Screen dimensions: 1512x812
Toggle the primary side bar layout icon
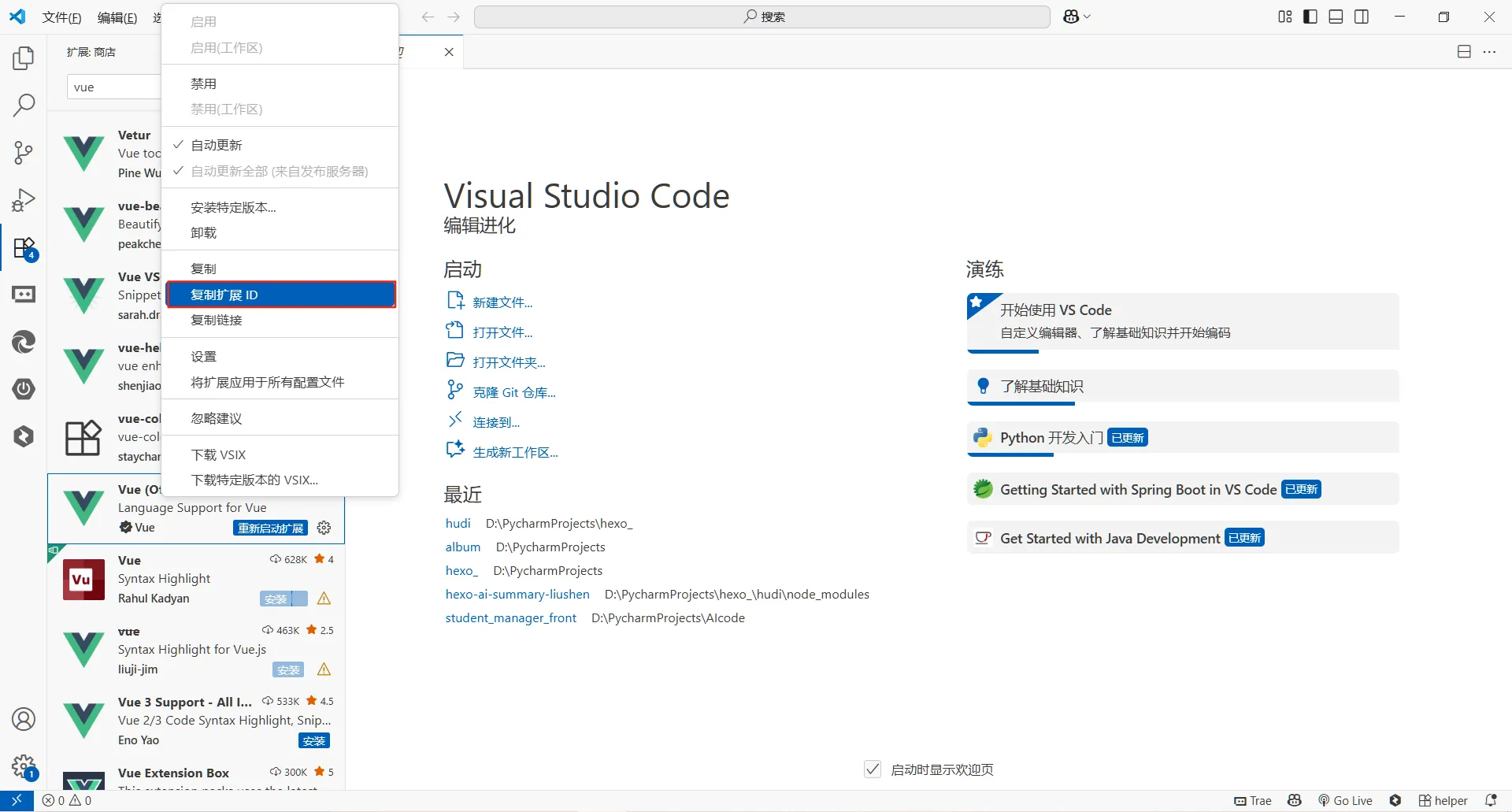(x=1310, y=17)
